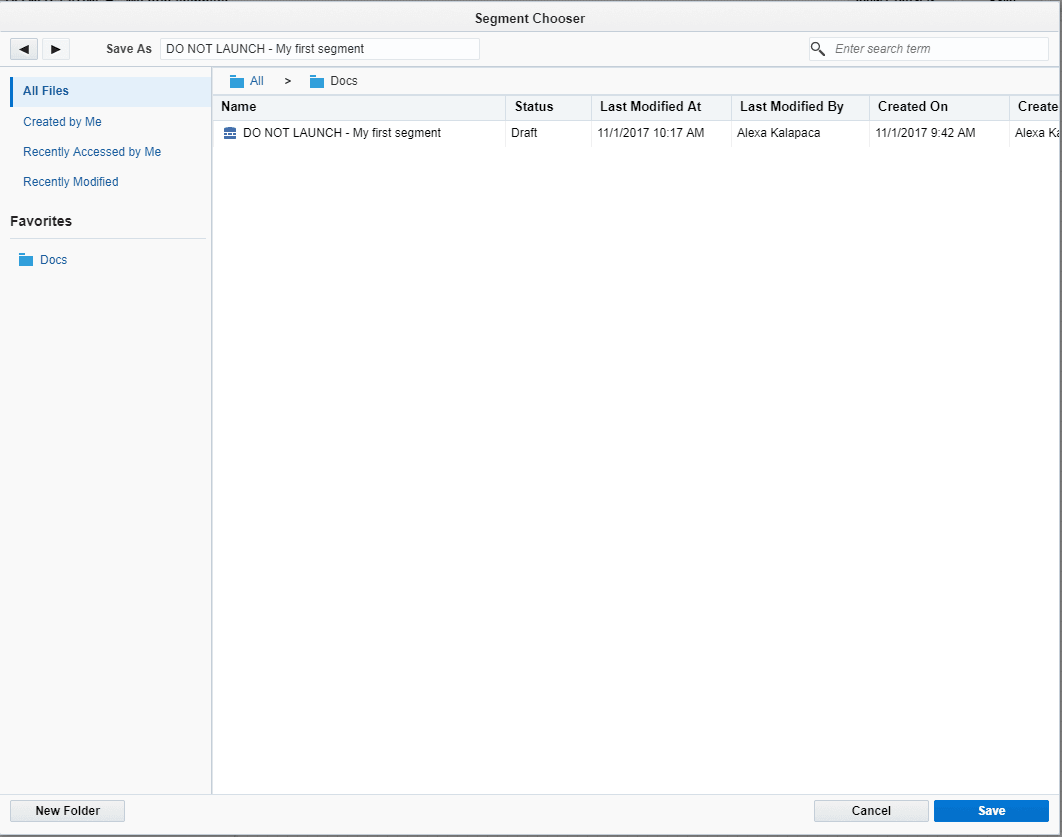Navigate back using the left arrow icon
Screen dimensions: 1064x837
23,48
